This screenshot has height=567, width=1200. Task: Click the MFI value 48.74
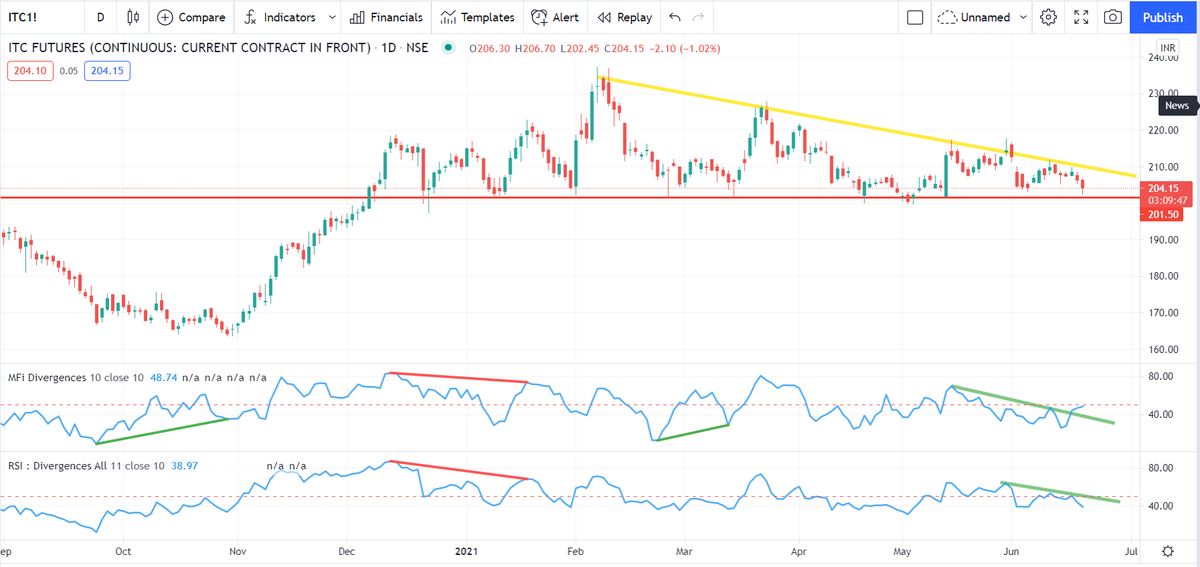coord(164,377)
